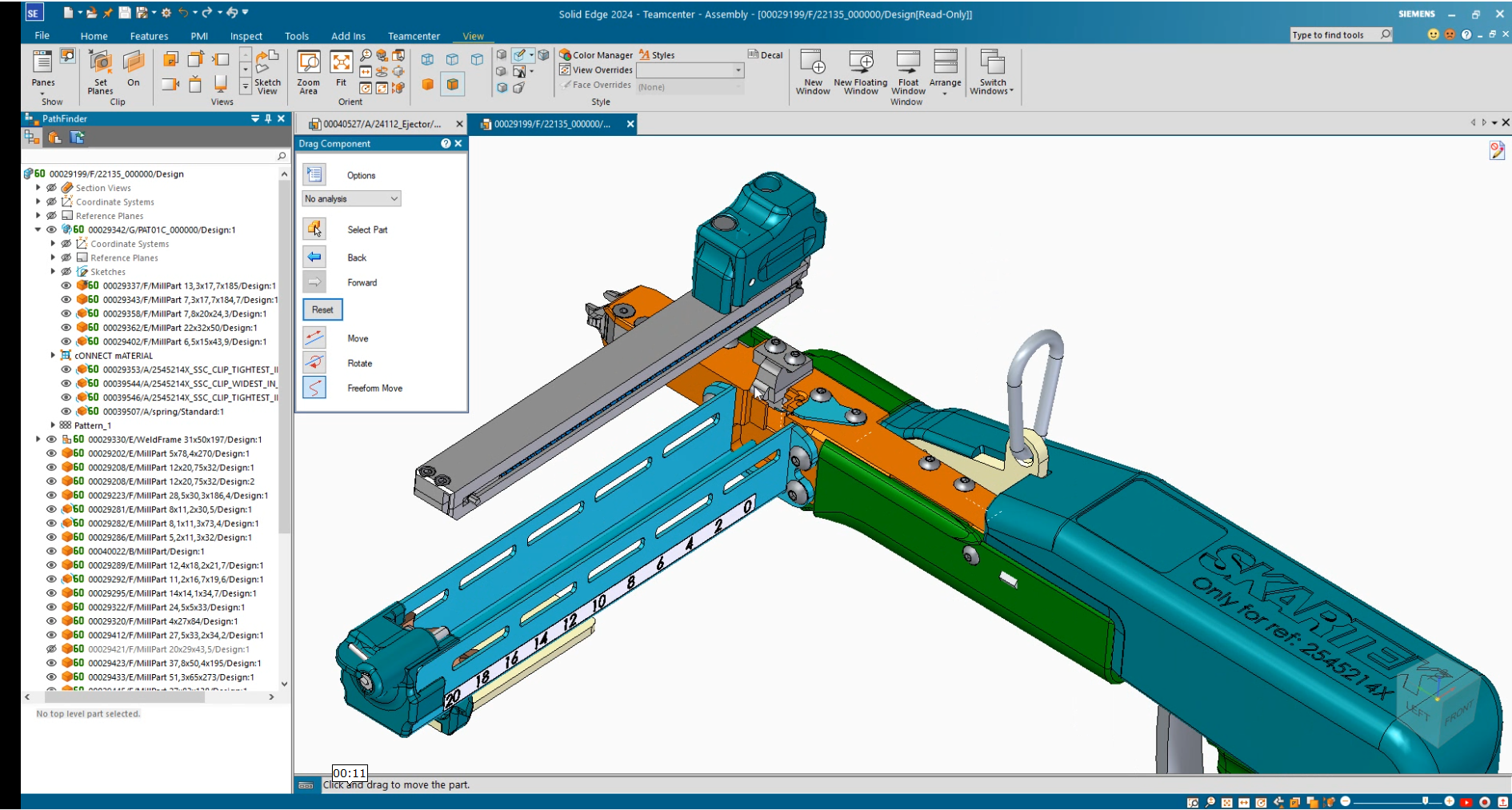Switch to the Home ribbon tab
Screen dimensions: 1512x810
click(94, 36)
